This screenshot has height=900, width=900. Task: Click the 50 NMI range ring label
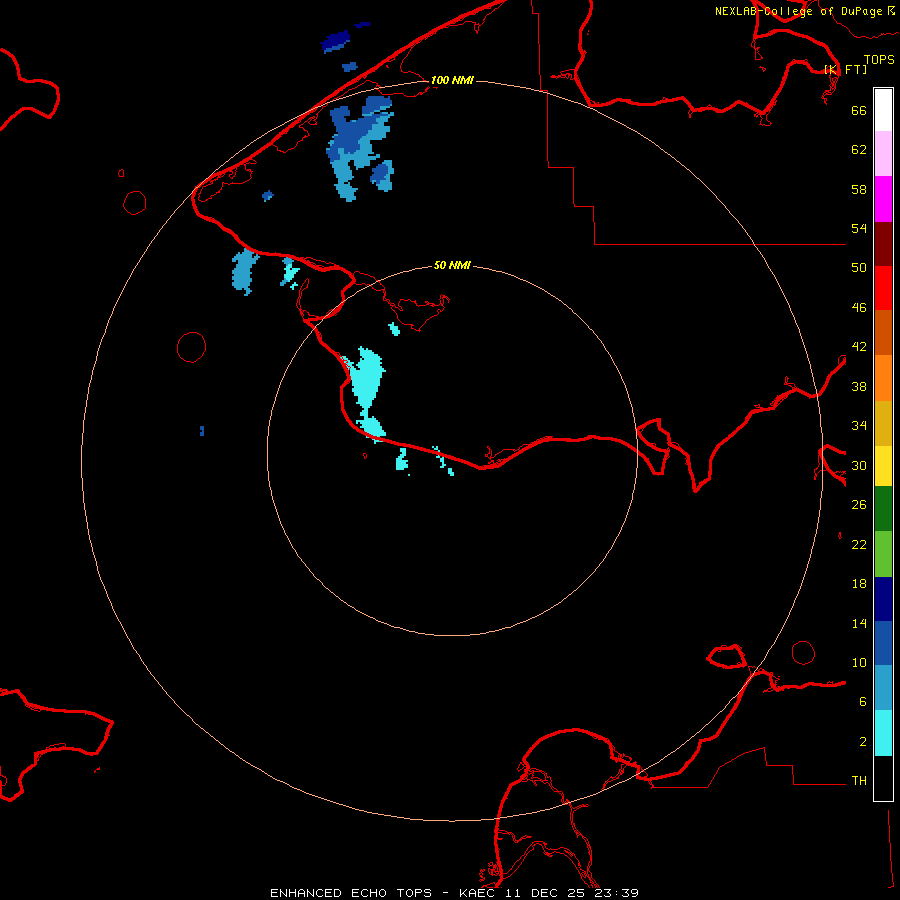click(452, 265)
